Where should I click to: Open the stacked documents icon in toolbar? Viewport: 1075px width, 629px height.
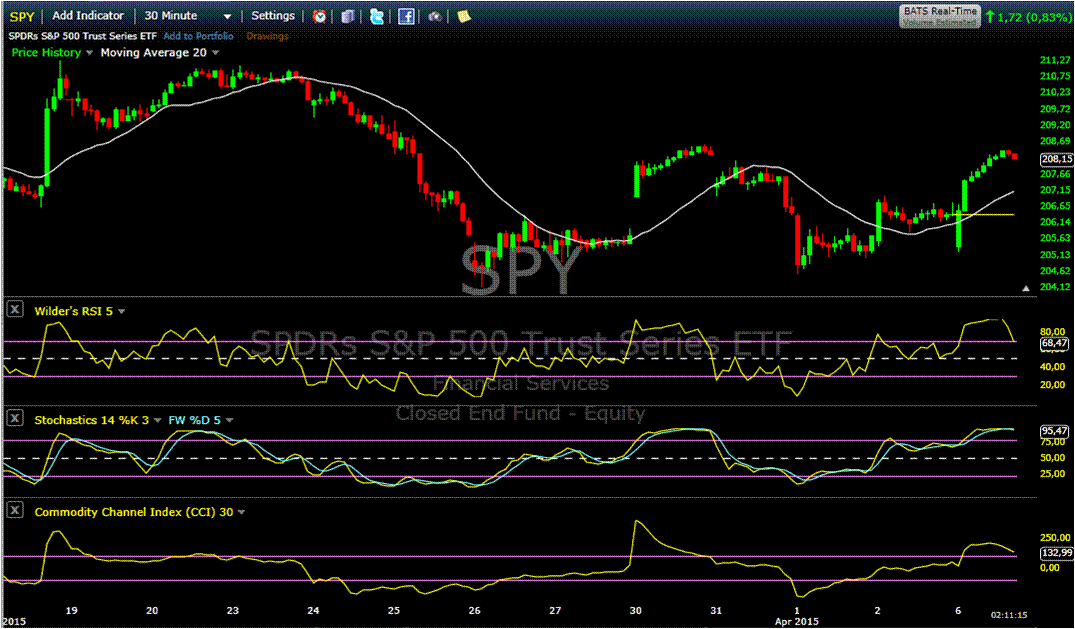coord(348,16)
